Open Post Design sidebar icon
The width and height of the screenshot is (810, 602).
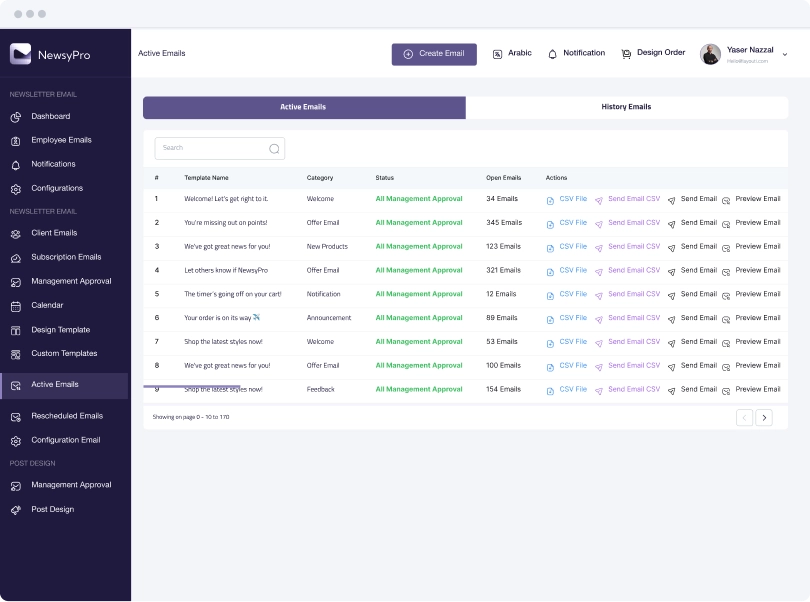(16, 511)
